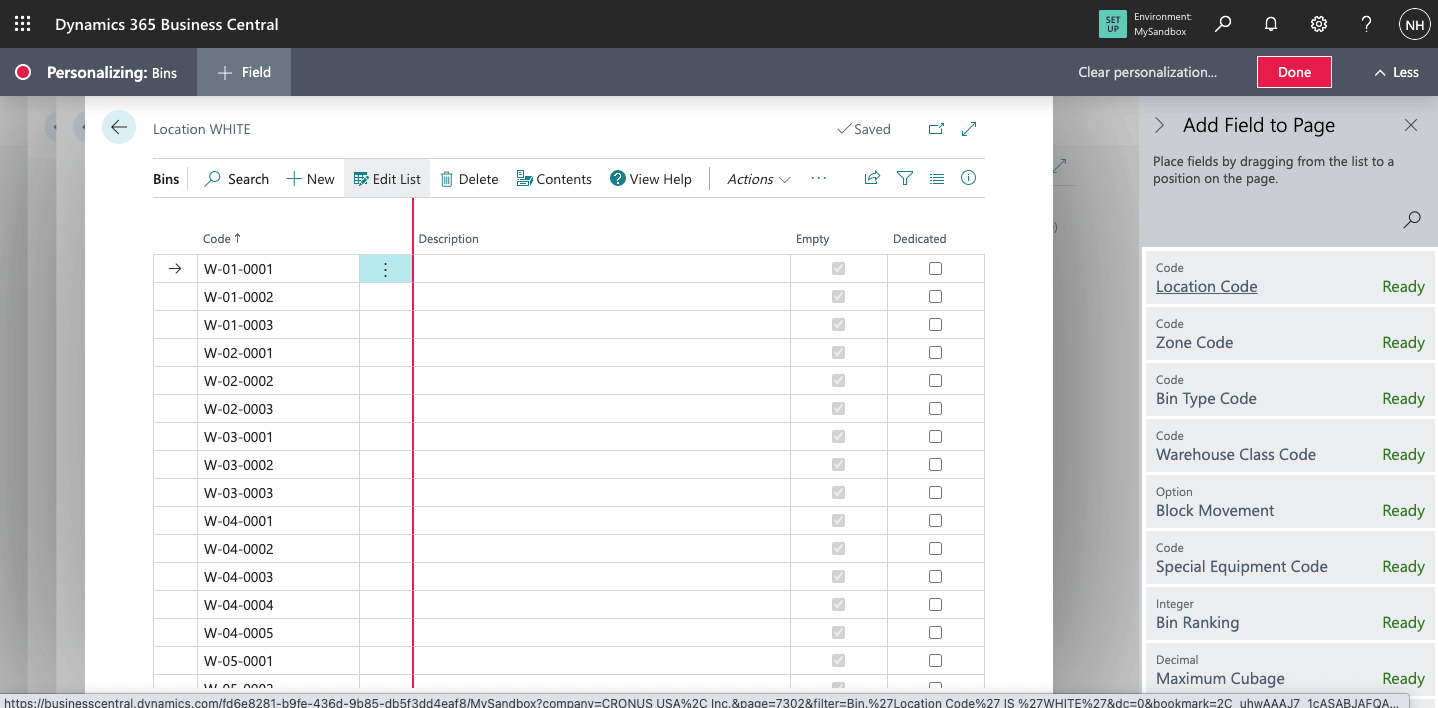Image resolution: width=1438 pixels, height=708 pixels.
Task: Click the share icon in Bins toolbar
Action: point(872,178)
